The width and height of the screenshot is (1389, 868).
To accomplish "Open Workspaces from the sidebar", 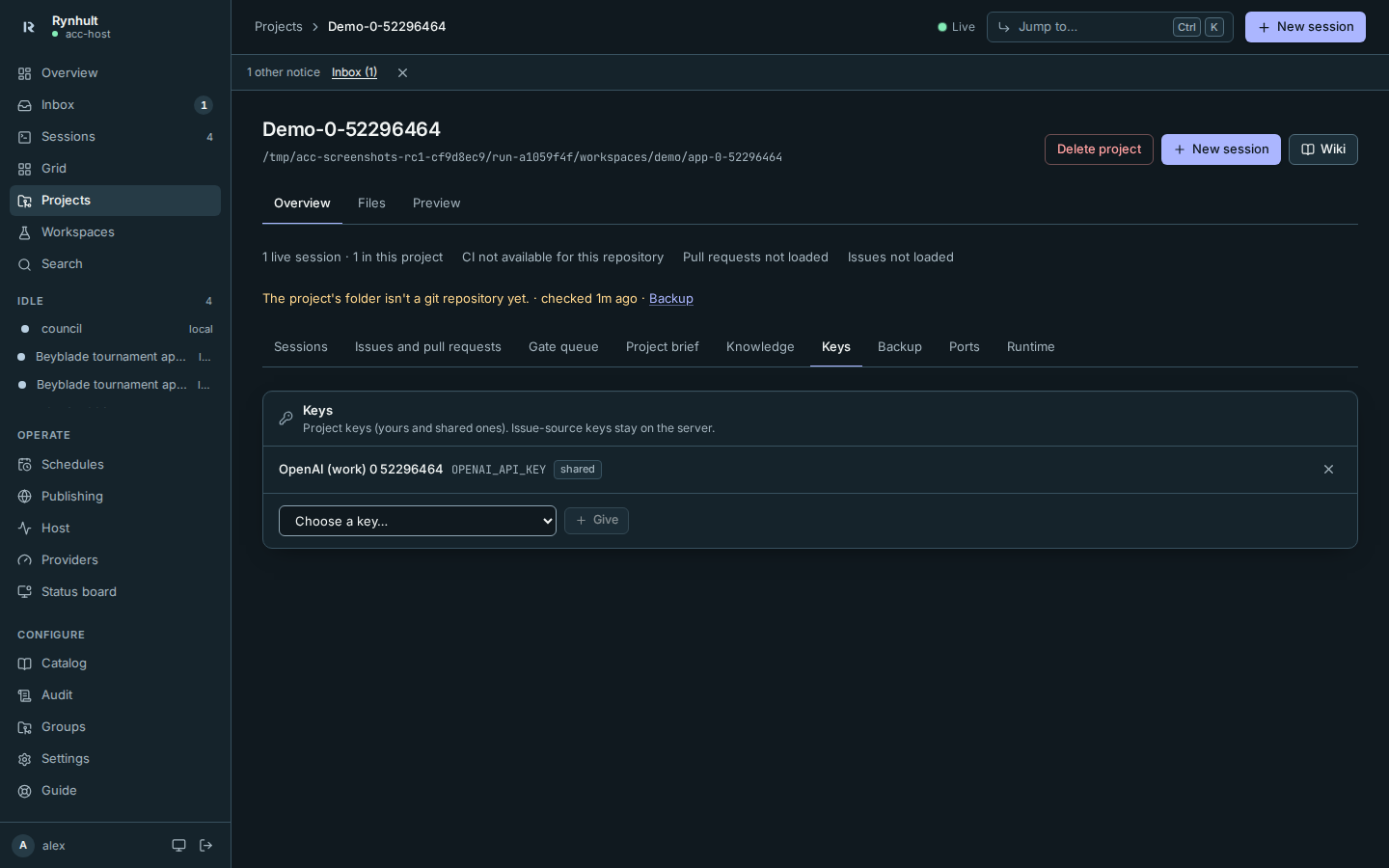I will (x=115, y=232).
